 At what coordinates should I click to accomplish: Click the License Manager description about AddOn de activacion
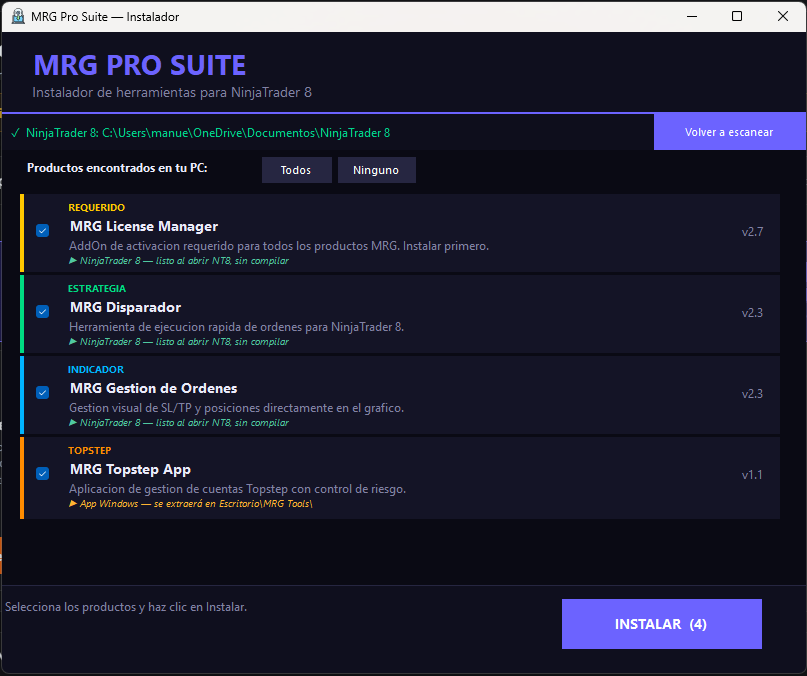pos(279,246)
